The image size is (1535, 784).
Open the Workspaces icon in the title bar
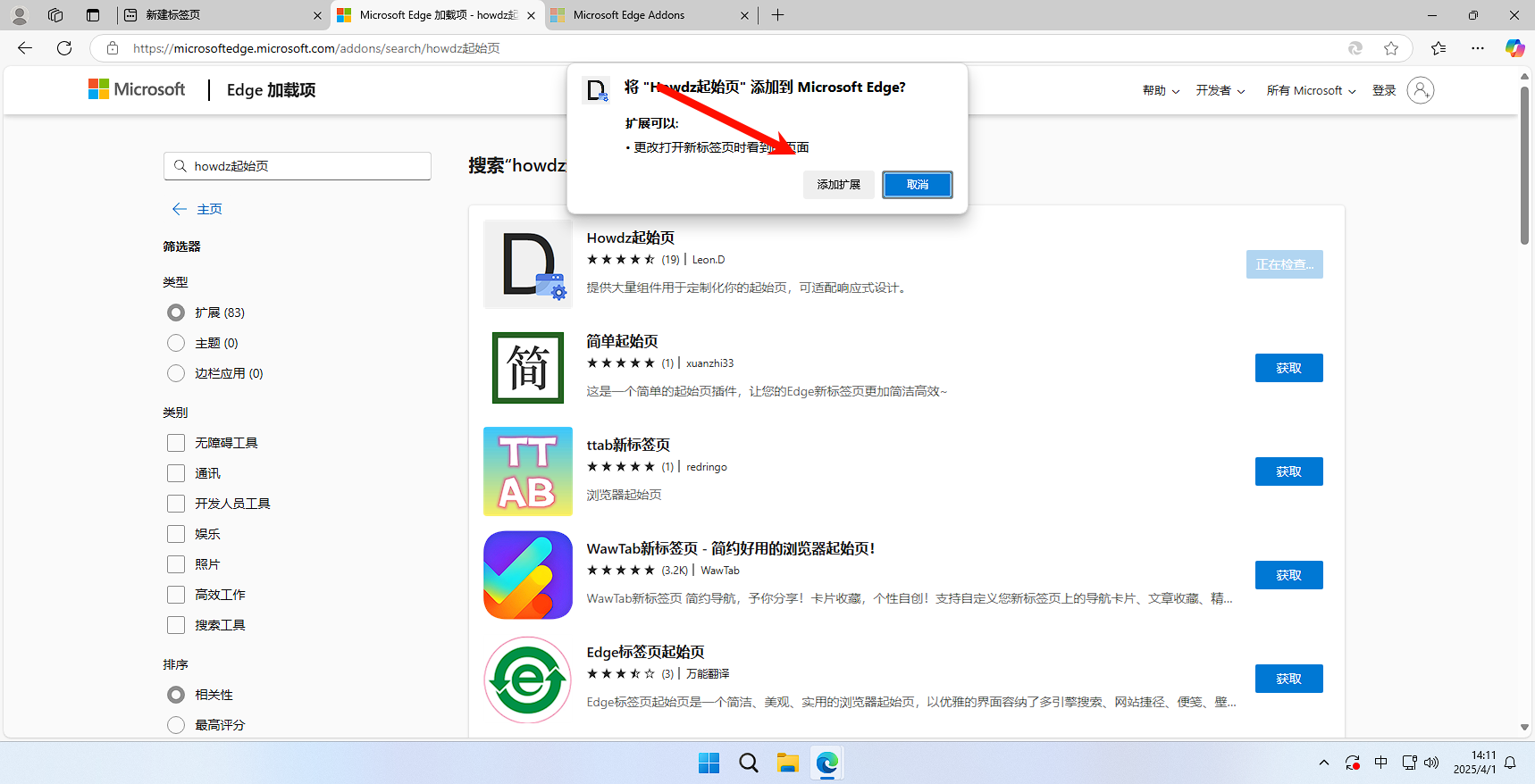(x=55, y=15)
